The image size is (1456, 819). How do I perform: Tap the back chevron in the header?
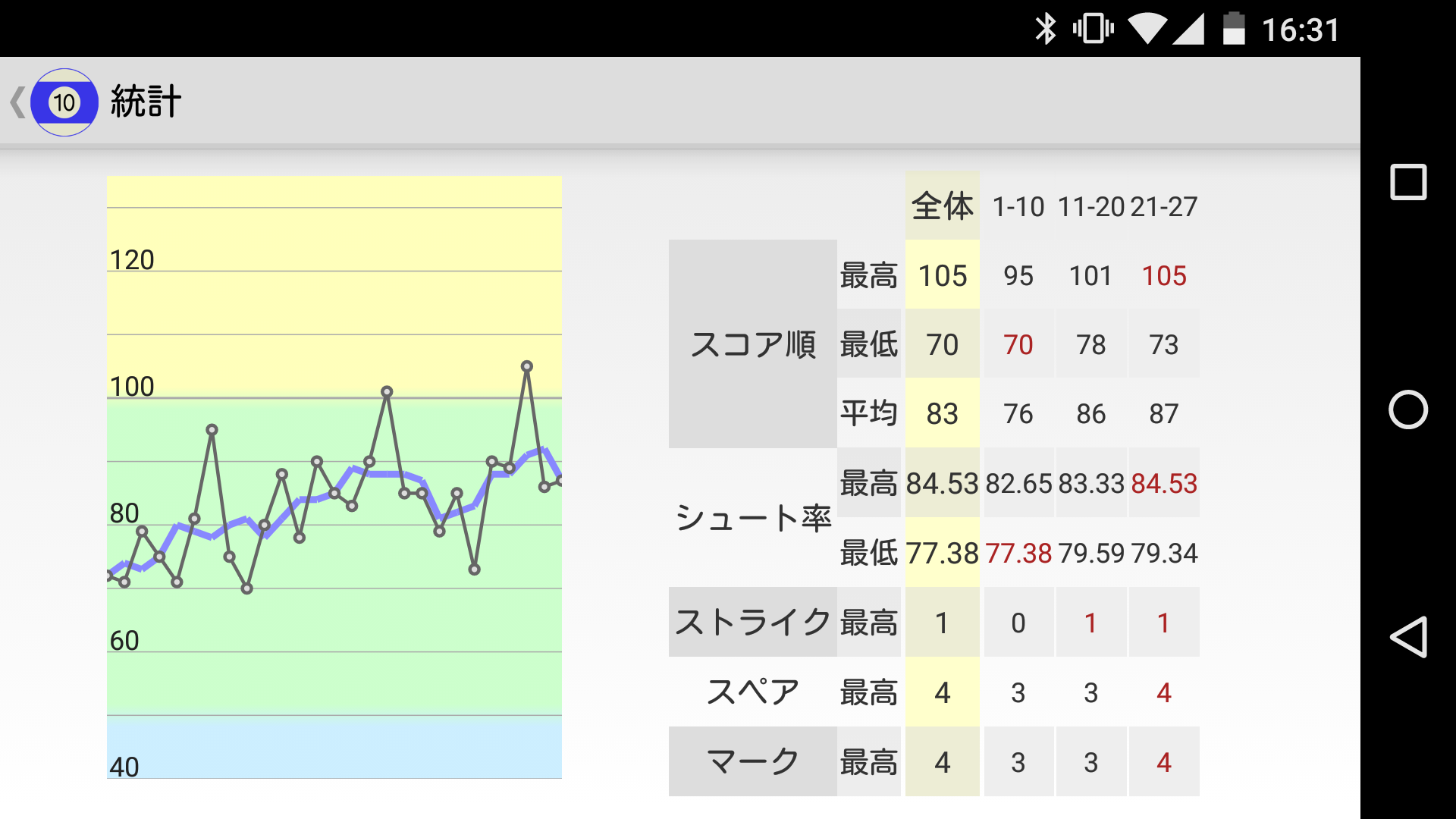[x=17, y=102]
